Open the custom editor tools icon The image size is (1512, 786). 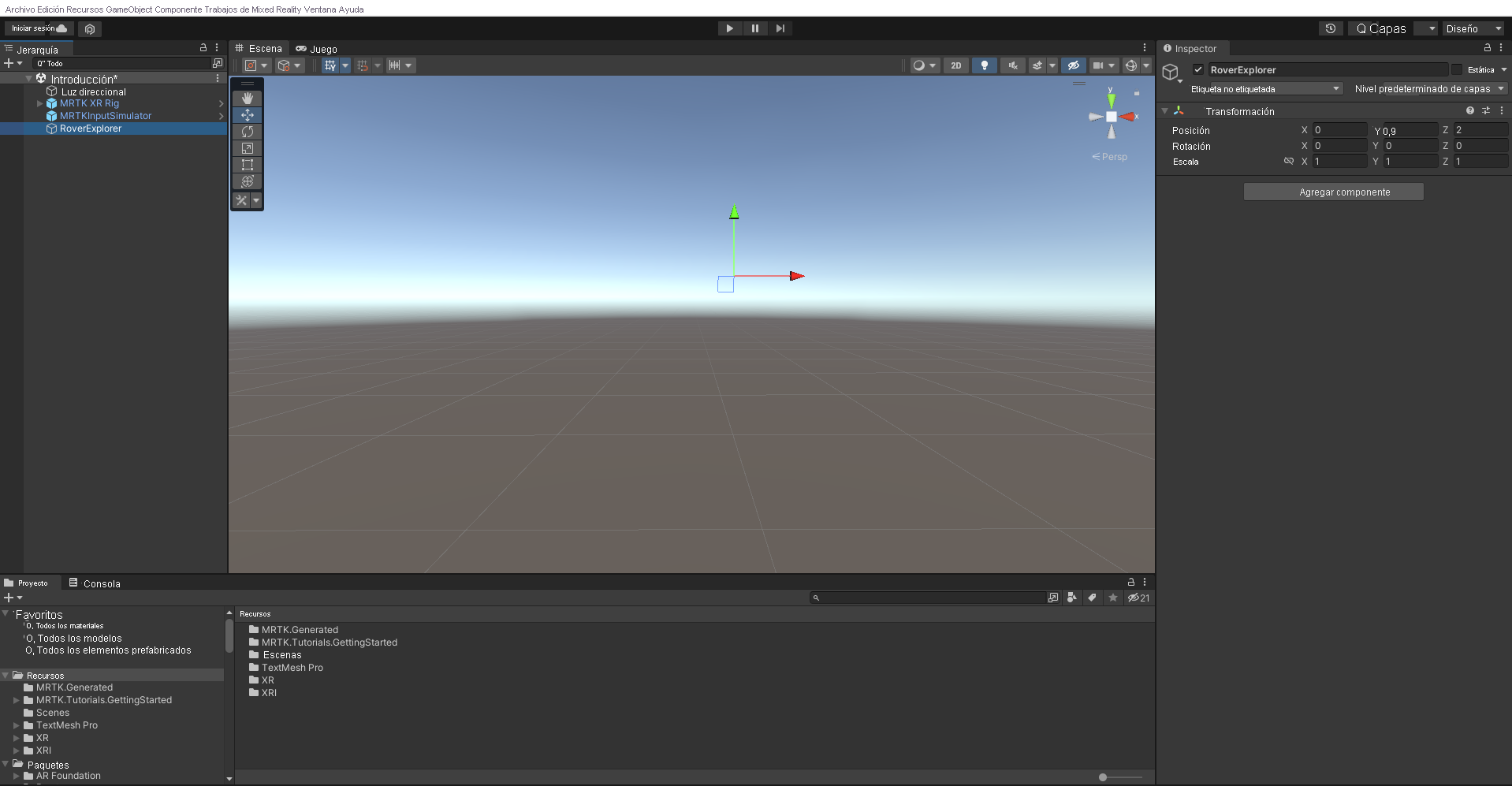242,200
